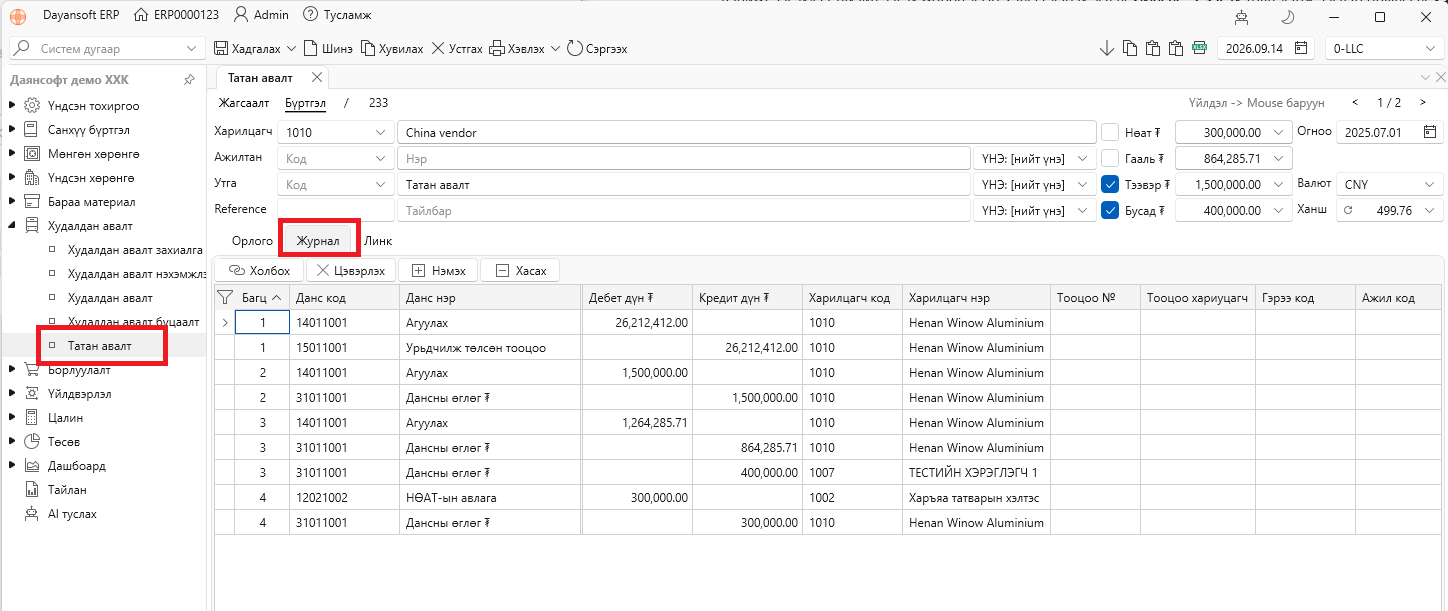Open Тусламж help
This screenshot has height=611, width=1448.
[336, 15]
